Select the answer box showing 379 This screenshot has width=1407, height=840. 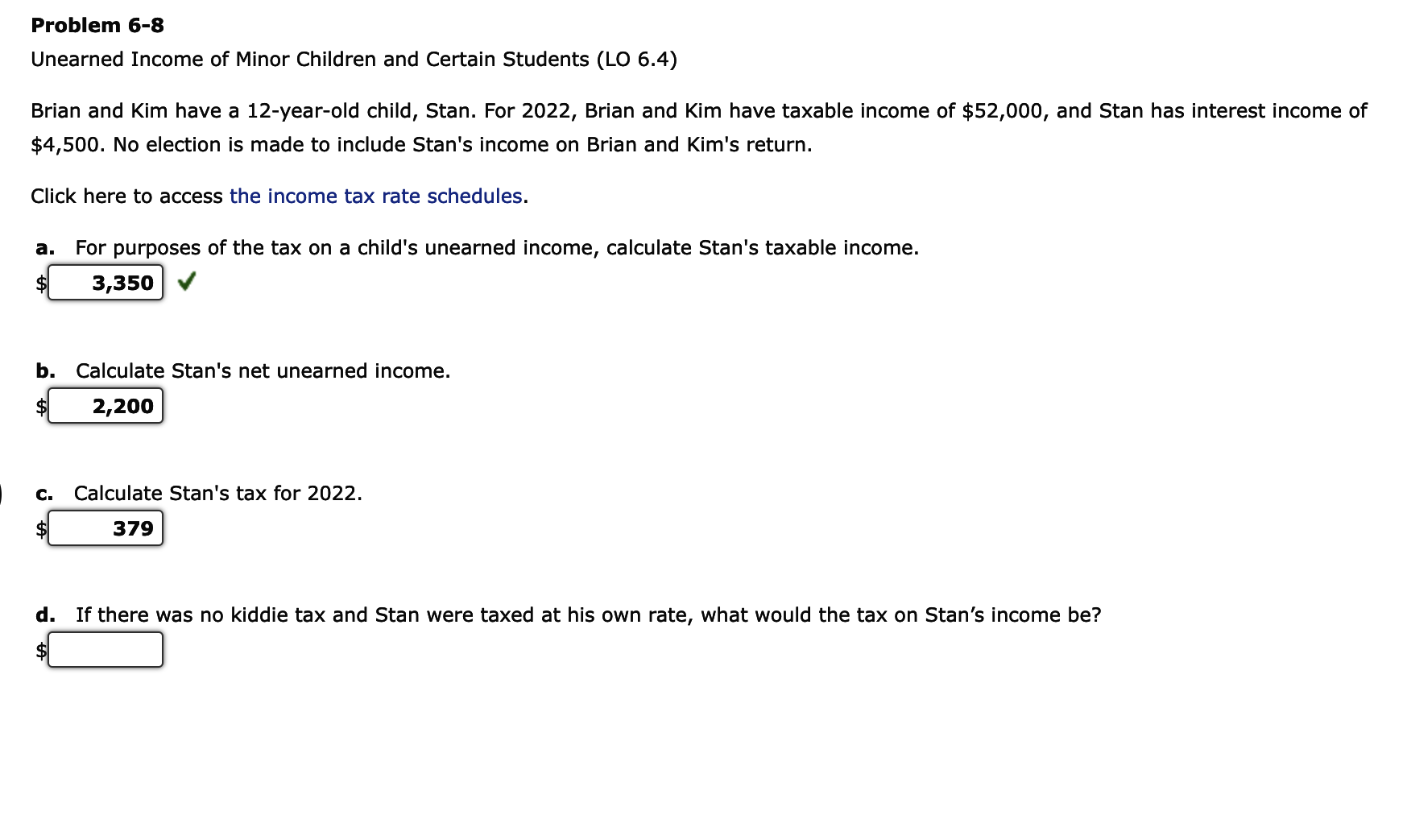(106, 528)
